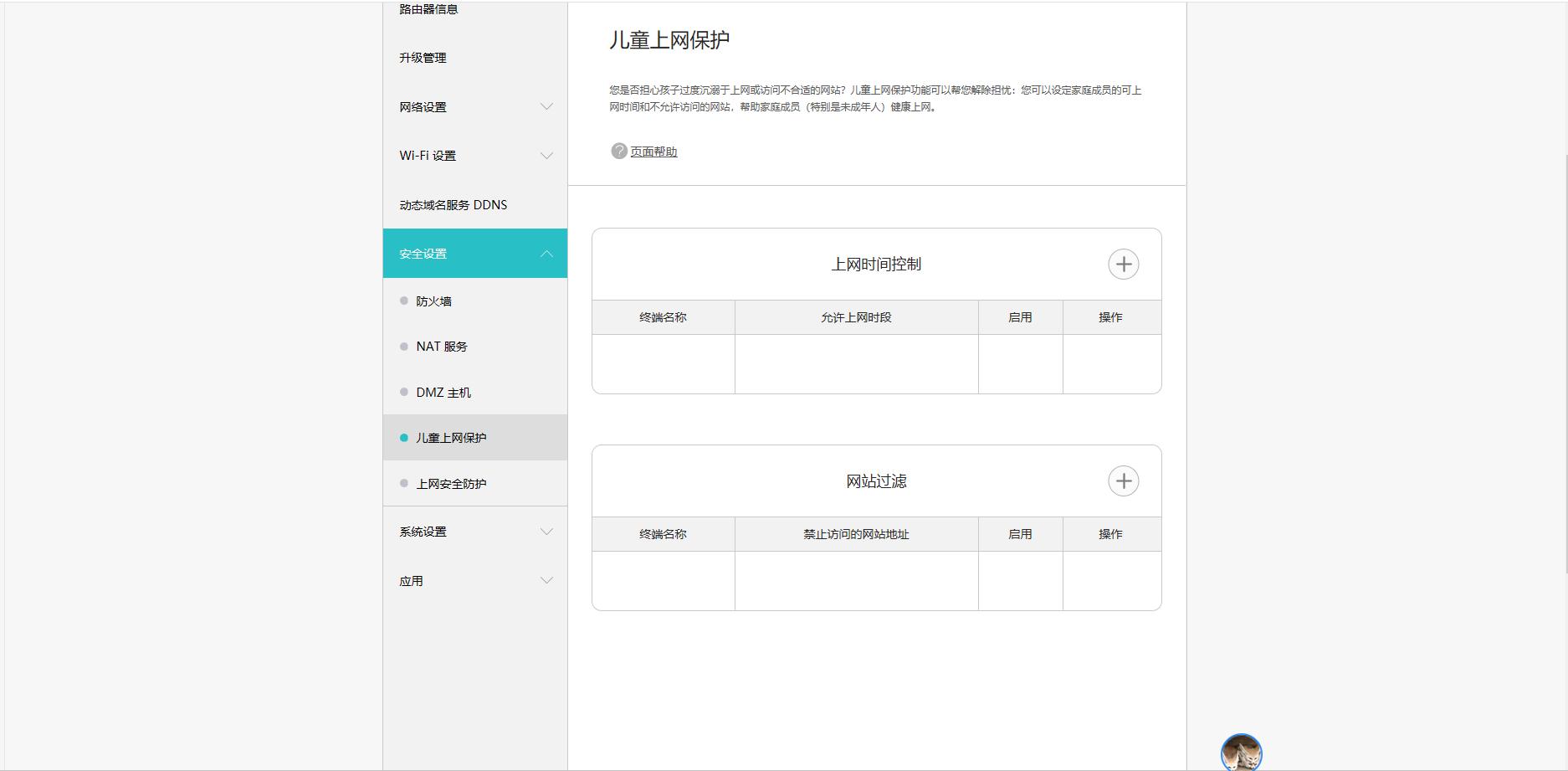1568x771 pixels.
Task: Expand the Wi-Fi 设置 section
Action: (x=427, y=155)
